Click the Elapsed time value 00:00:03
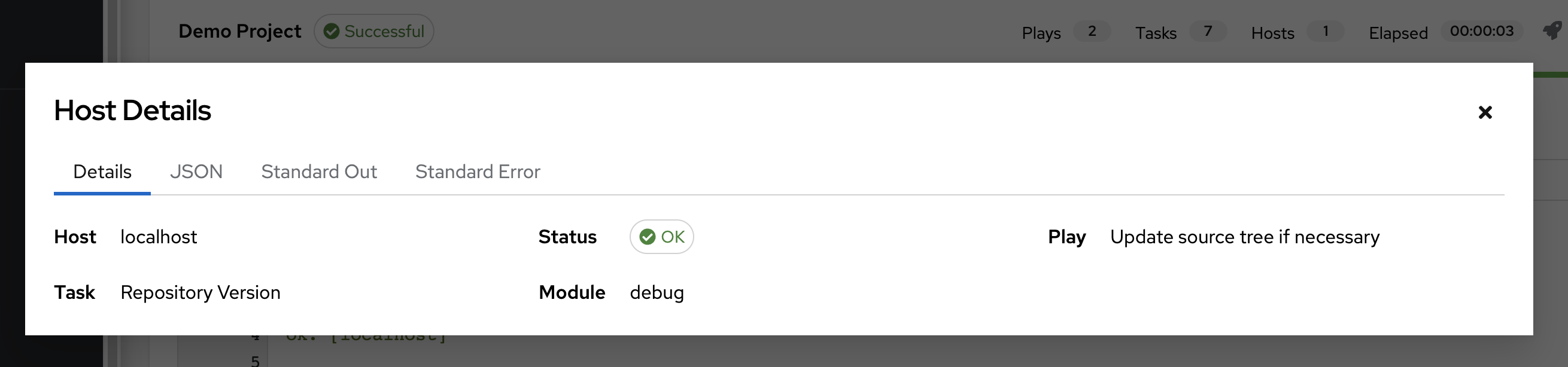Image resolution: width=1568 pixels, height=367 pixels. 1481,31
